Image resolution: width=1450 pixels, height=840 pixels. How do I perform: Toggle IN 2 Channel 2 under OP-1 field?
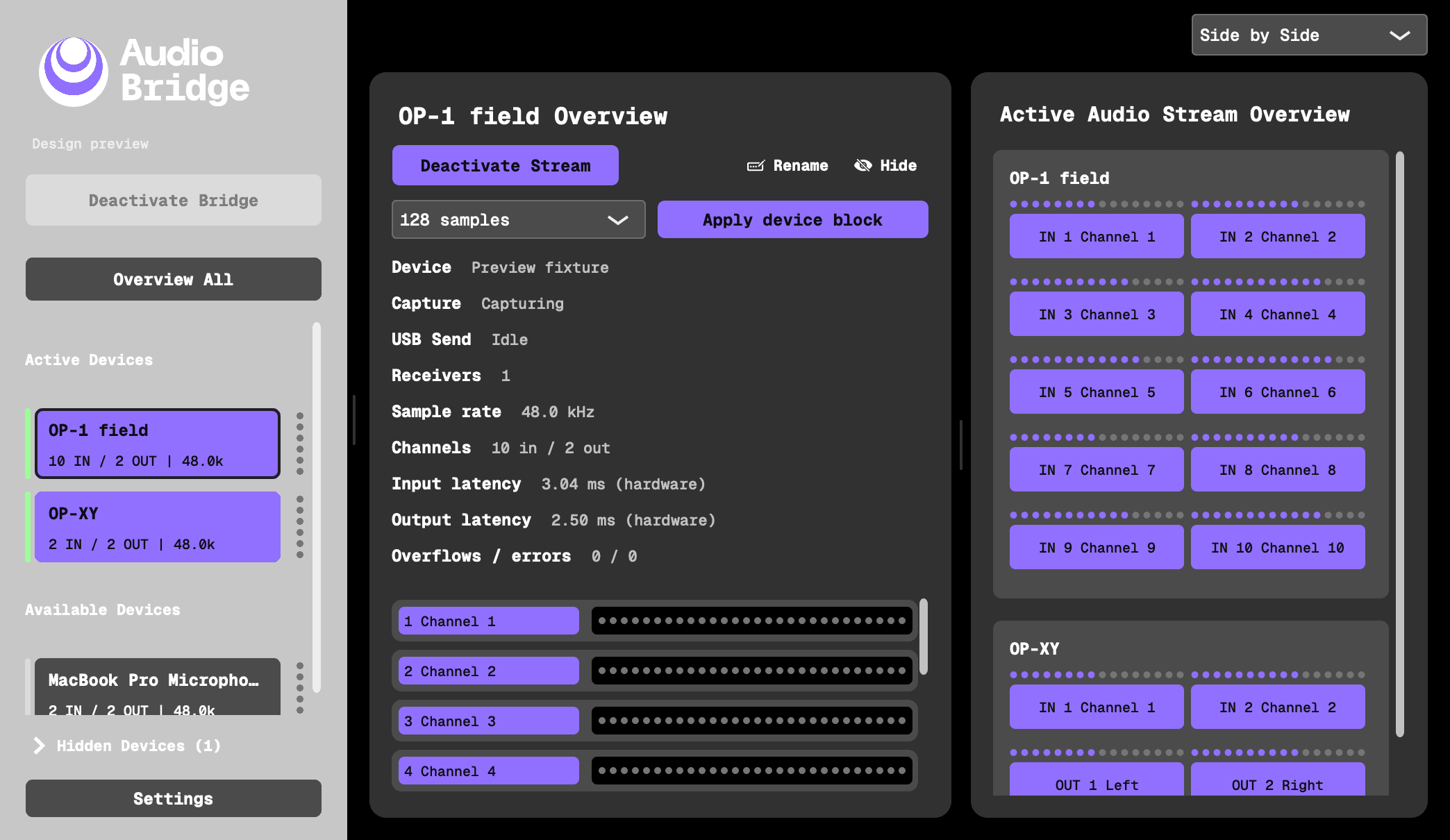pyautogui.click(x=1278, y=237)
